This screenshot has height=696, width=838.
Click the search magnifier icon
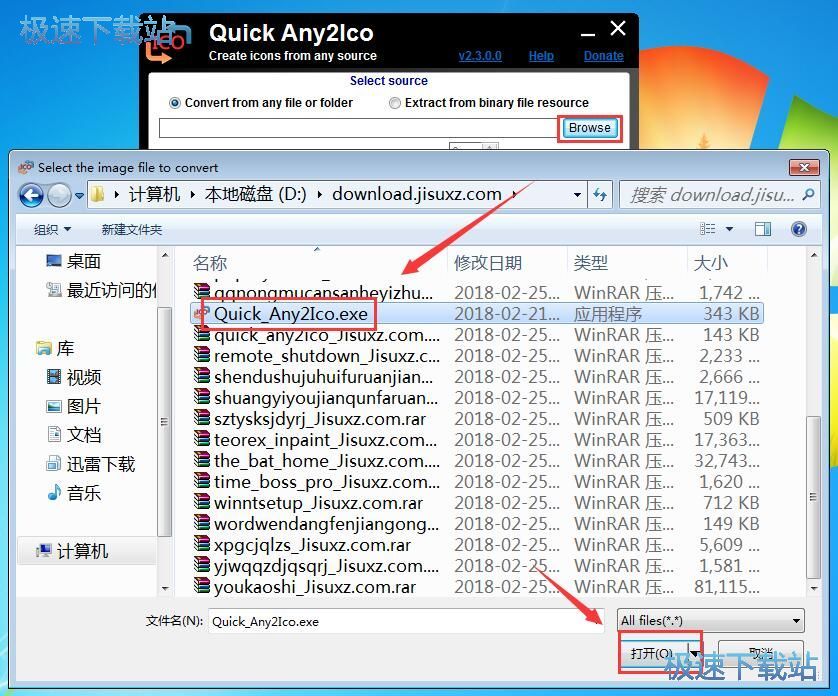click(808, 195)
